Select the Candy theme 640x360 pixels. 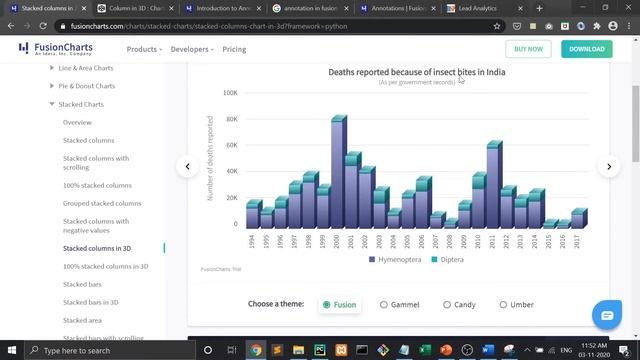pyautogui.click(x=459, y=304)
